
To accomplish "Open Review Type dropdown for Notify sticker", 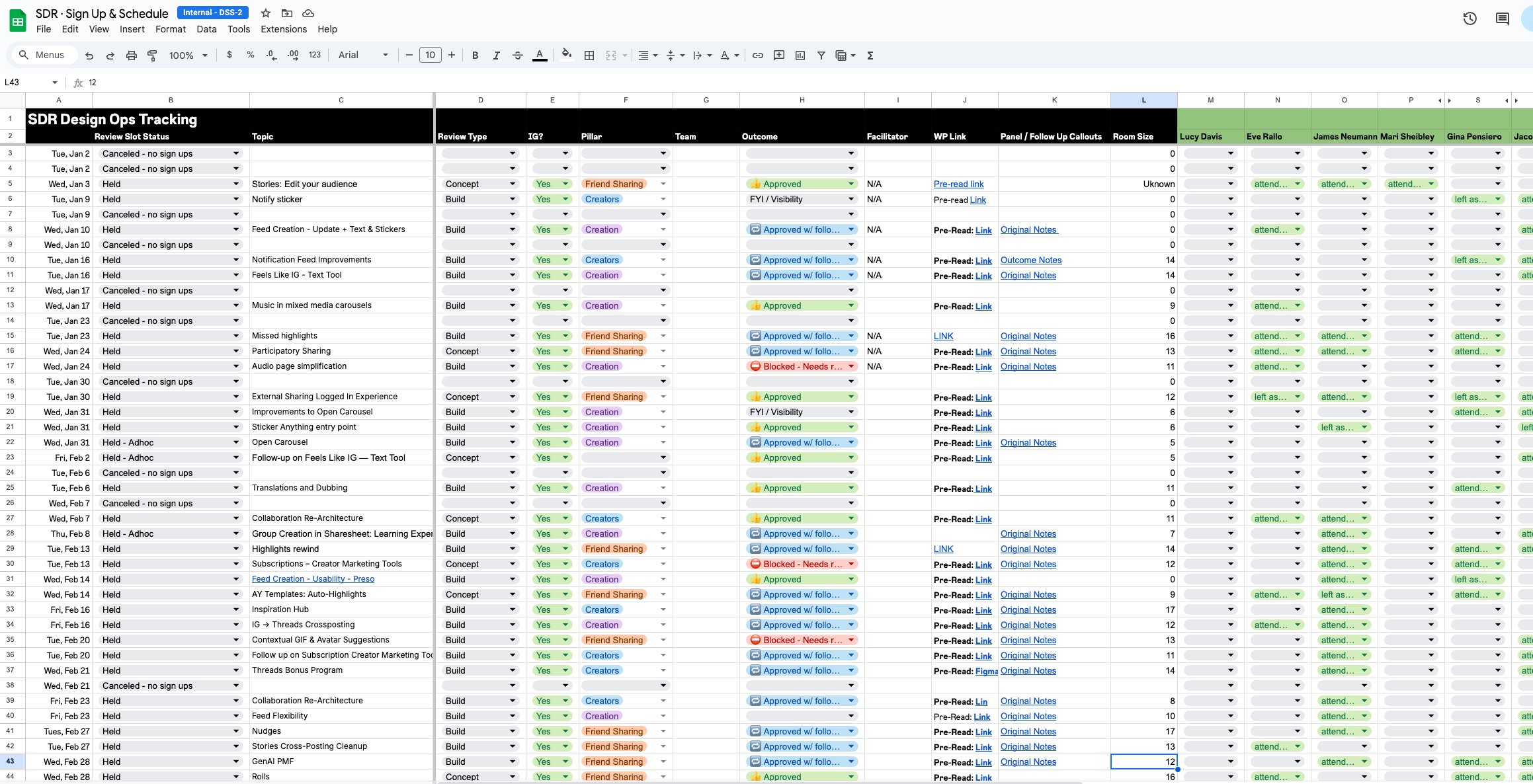I will (513, 199).
